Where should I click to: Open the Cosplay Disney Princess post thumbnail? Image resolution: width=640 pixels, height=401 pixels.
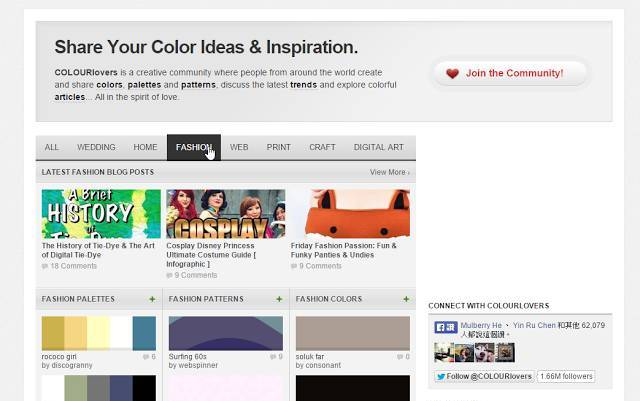pyautogui.click(x=225, y=213)
